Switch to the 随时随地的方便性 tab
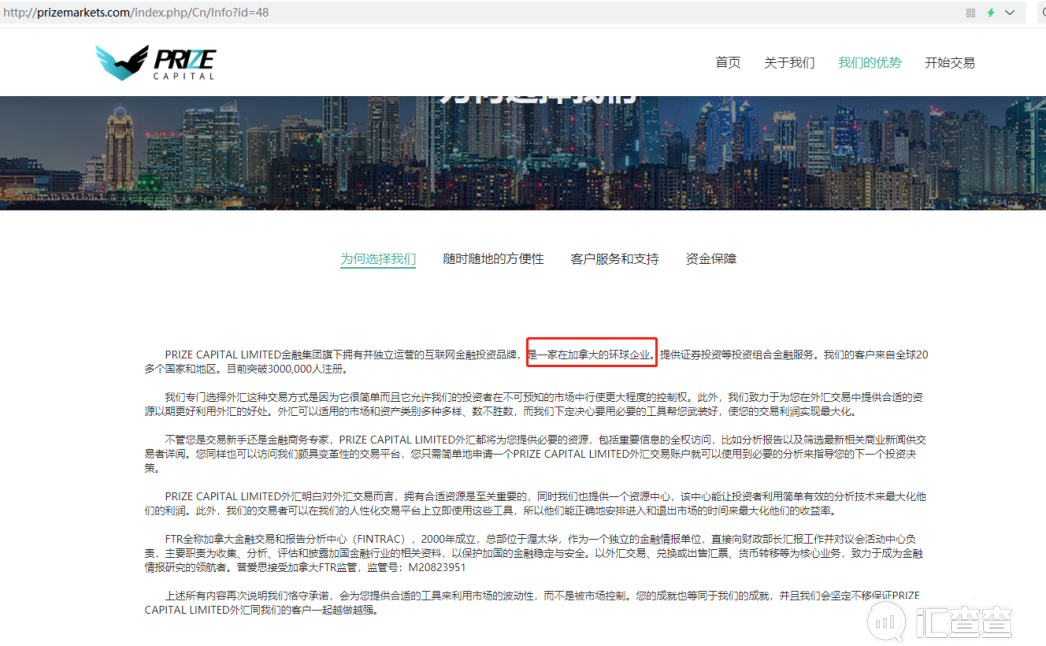This screenshot has height=646, width=1046. pyautogui.click(x=494, y=259)
